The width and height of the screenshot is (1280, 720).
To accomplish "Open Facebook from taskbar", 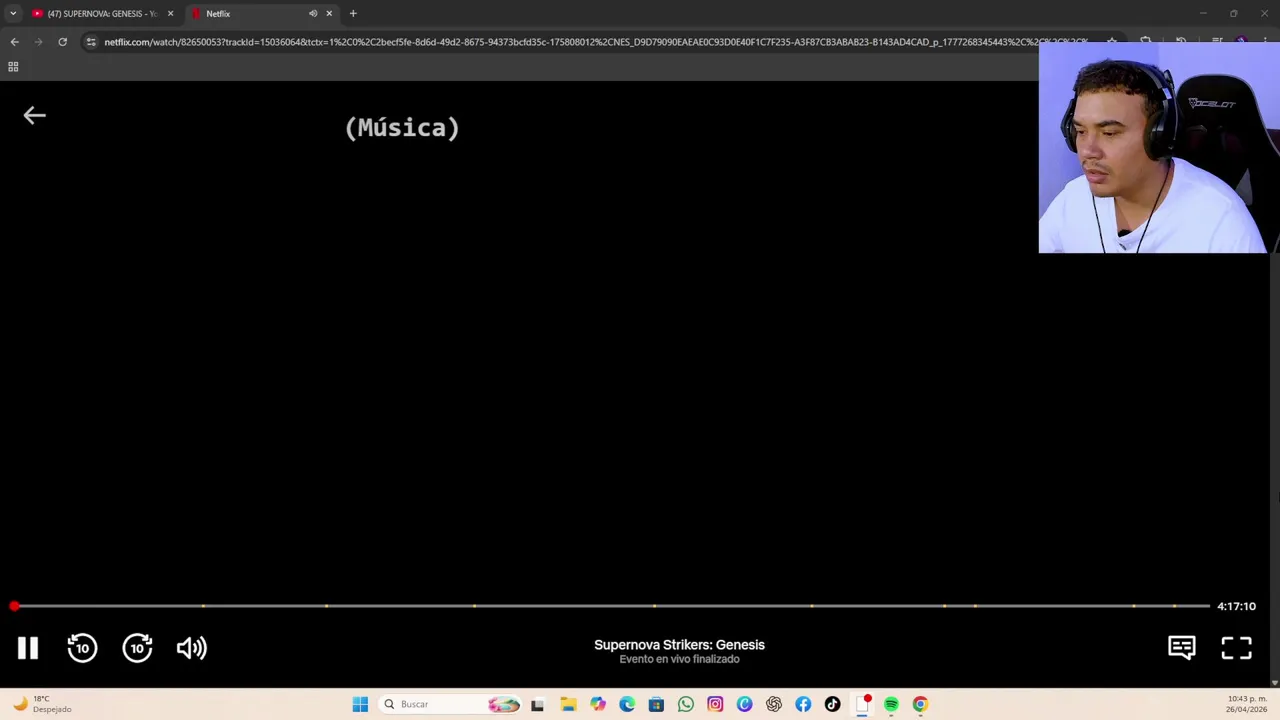I will pos(803,704).
